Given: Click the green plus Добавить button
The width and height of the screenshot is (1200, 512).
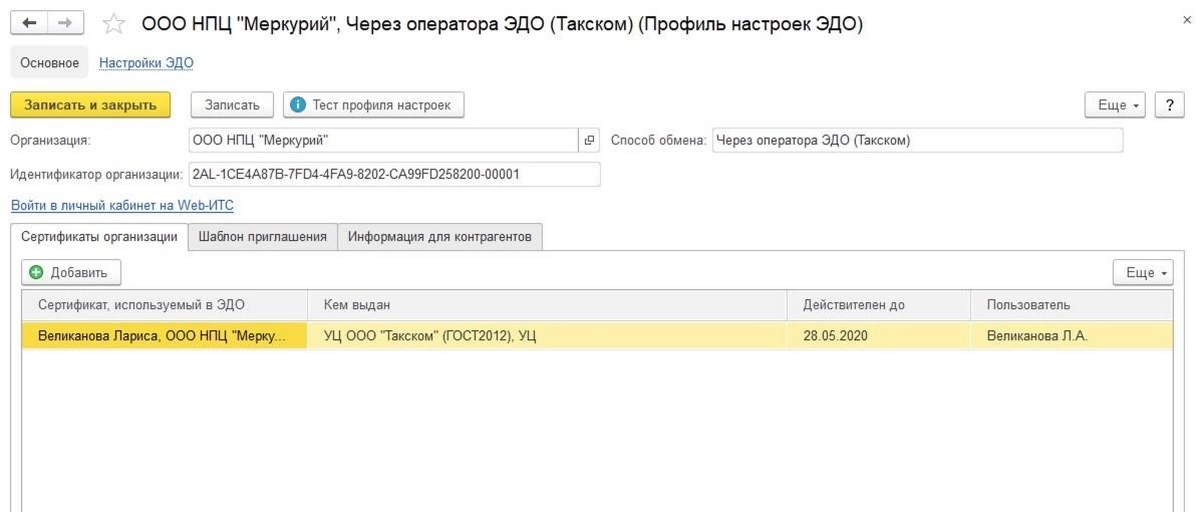Looking at the screenshot, I should (71, 272).
